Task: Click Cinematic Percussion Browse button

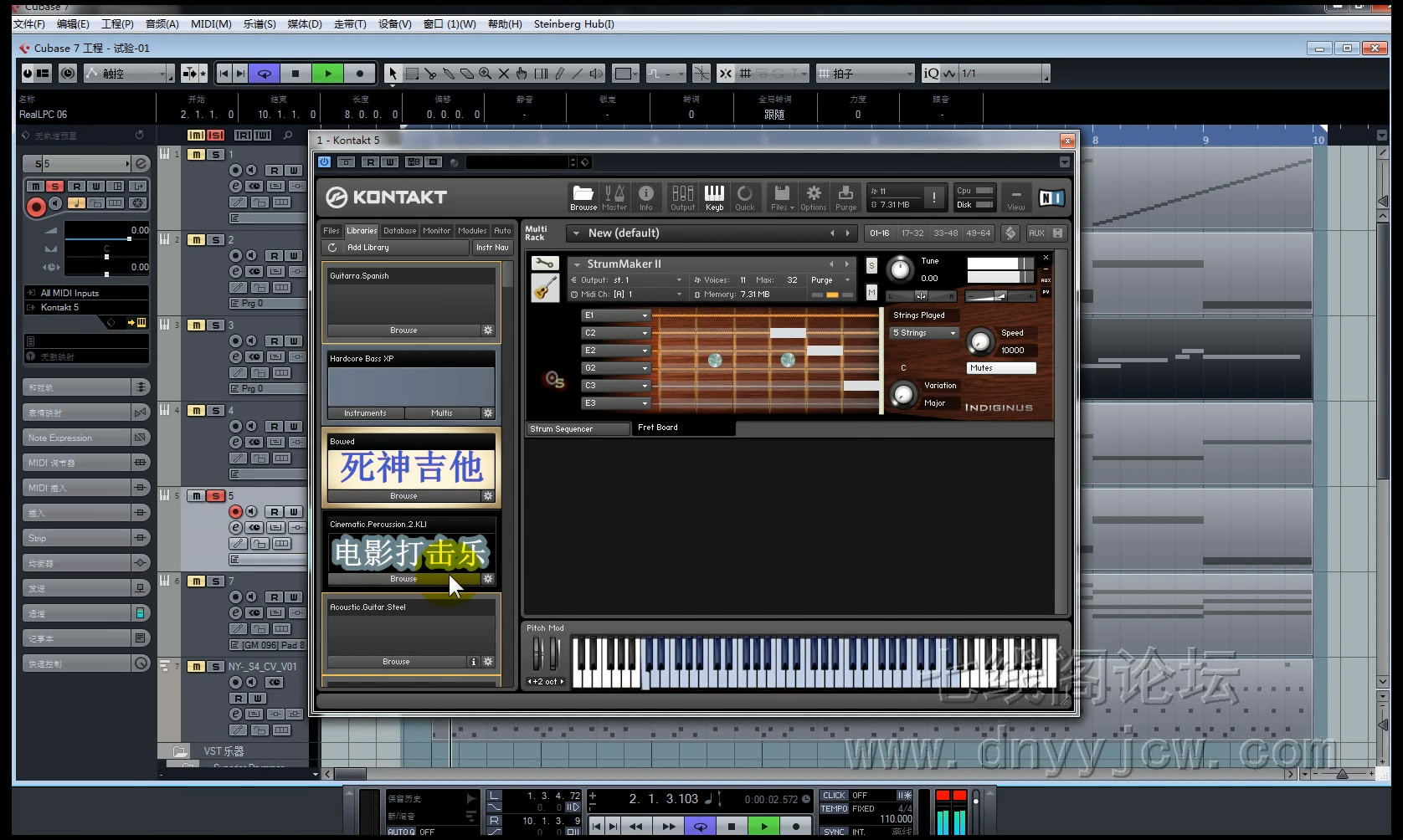Action: pos(403,579)
